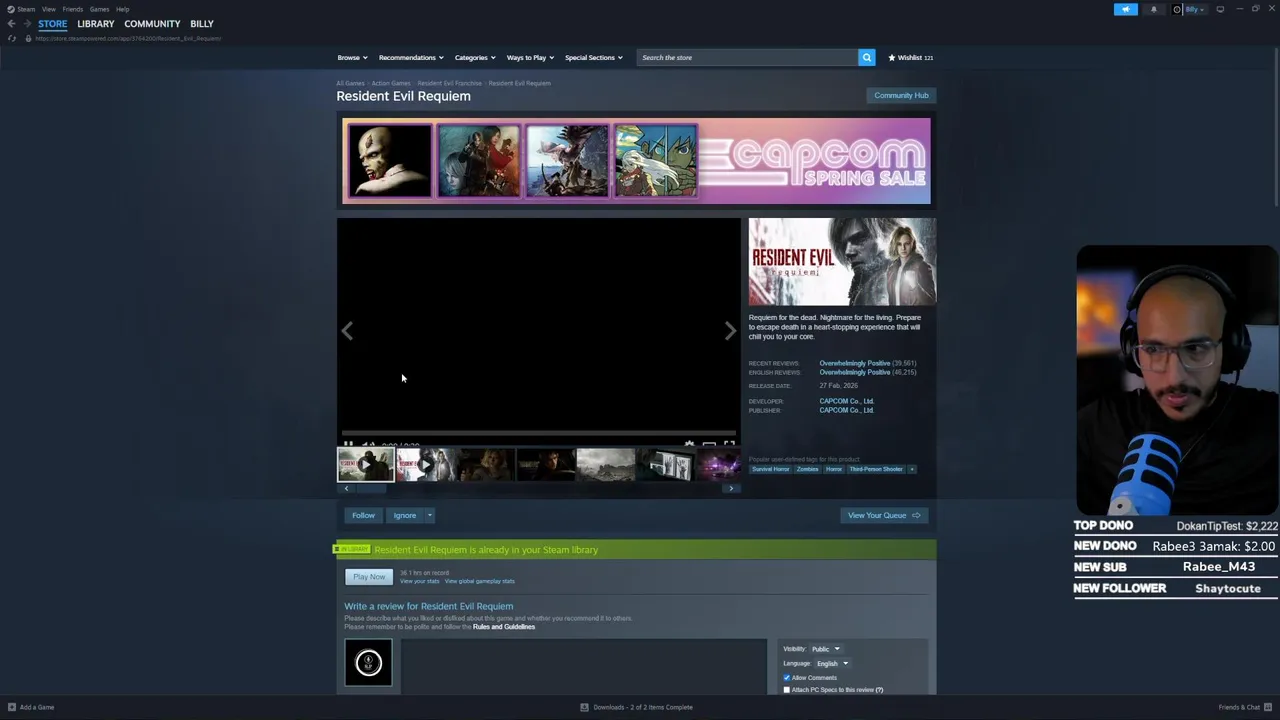Image resolution: width=1280 pixels, height=720 pixels.
Task: Expand Recommendations dropdown
Action: (x=411, y=57)
